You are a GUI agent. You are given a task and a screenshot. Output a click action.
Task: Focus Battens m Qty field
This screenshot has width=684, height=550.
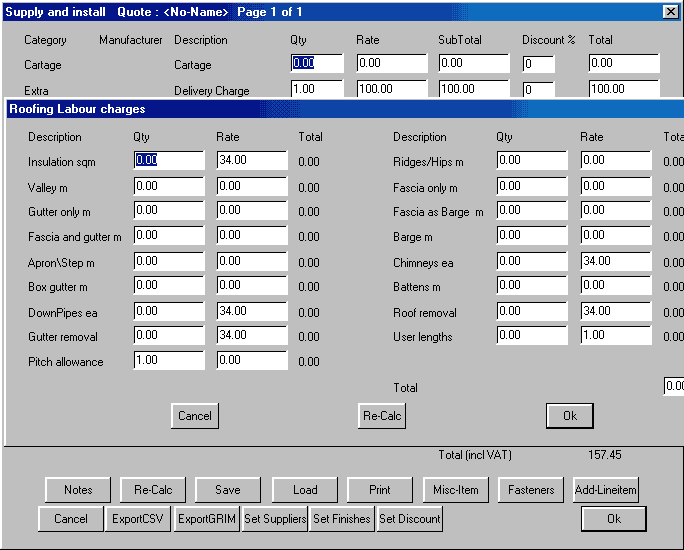[532, 285]
